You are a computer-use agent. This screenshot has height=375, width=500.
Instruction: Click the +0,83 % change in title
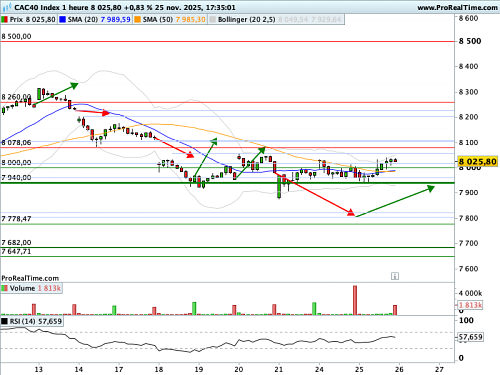click(139, 7)
